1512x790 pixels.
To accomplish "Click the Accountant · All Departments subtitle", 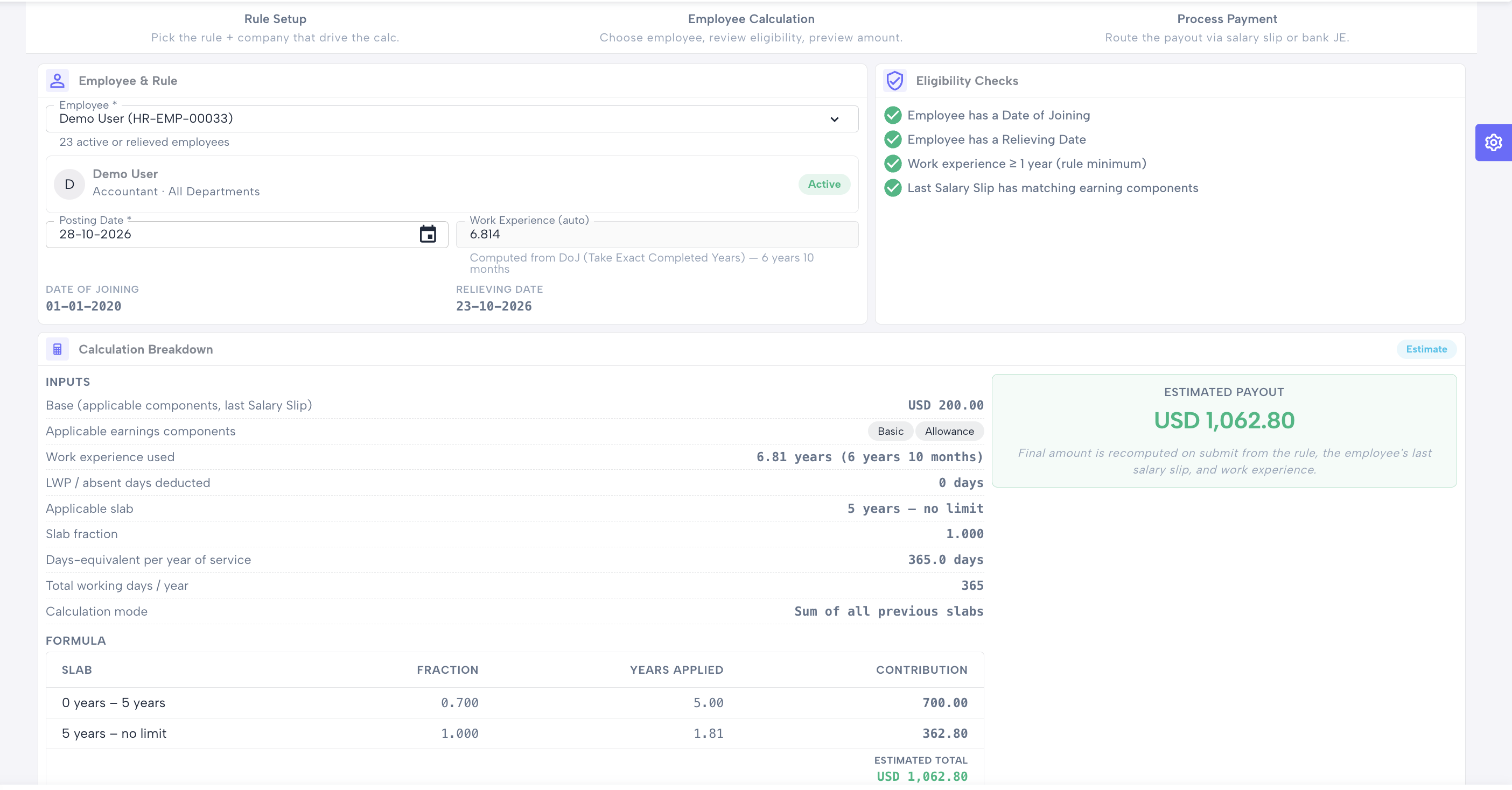I will pyautogui.click(x=176, y=192).
